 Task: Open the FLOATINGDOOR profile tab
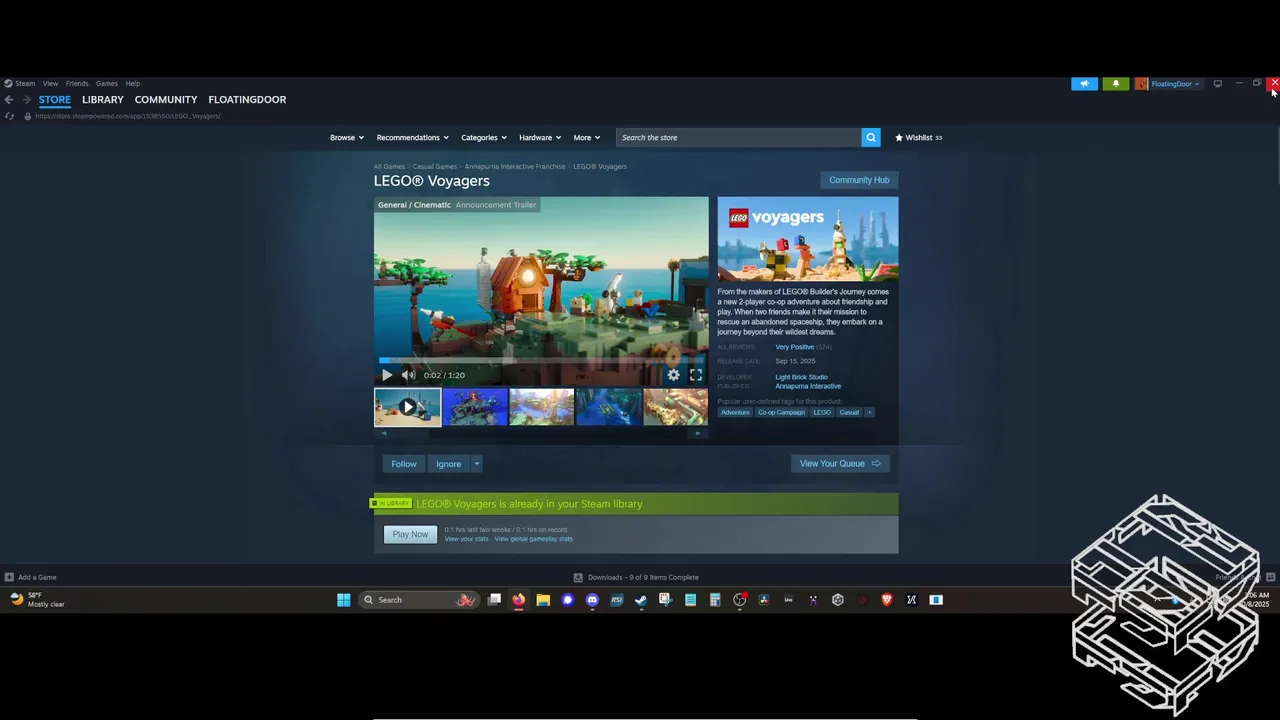coord(247,100)
